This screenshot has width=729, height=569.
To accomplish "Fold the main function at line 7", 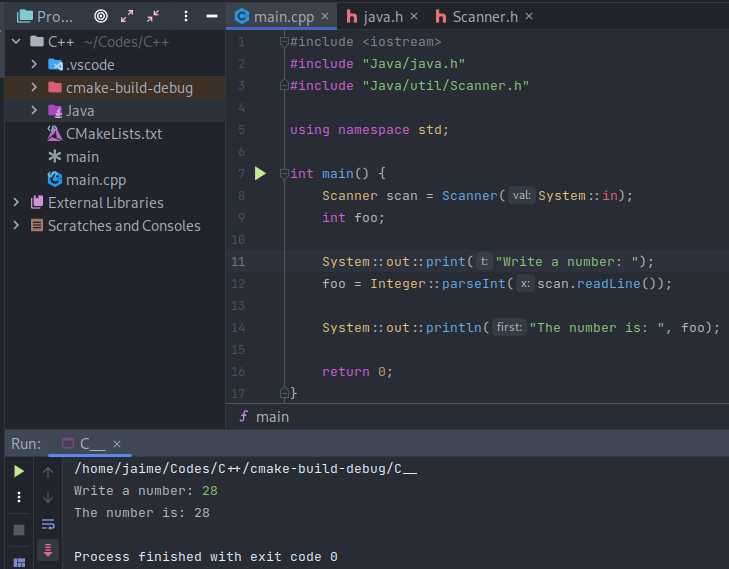I will (284, 173).
